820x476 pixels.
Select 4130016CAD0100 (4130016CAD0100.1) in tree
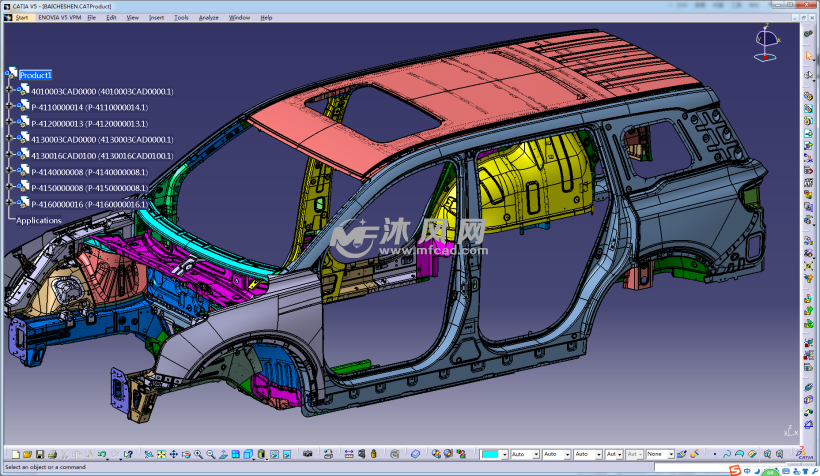click(x=102, y=156)
